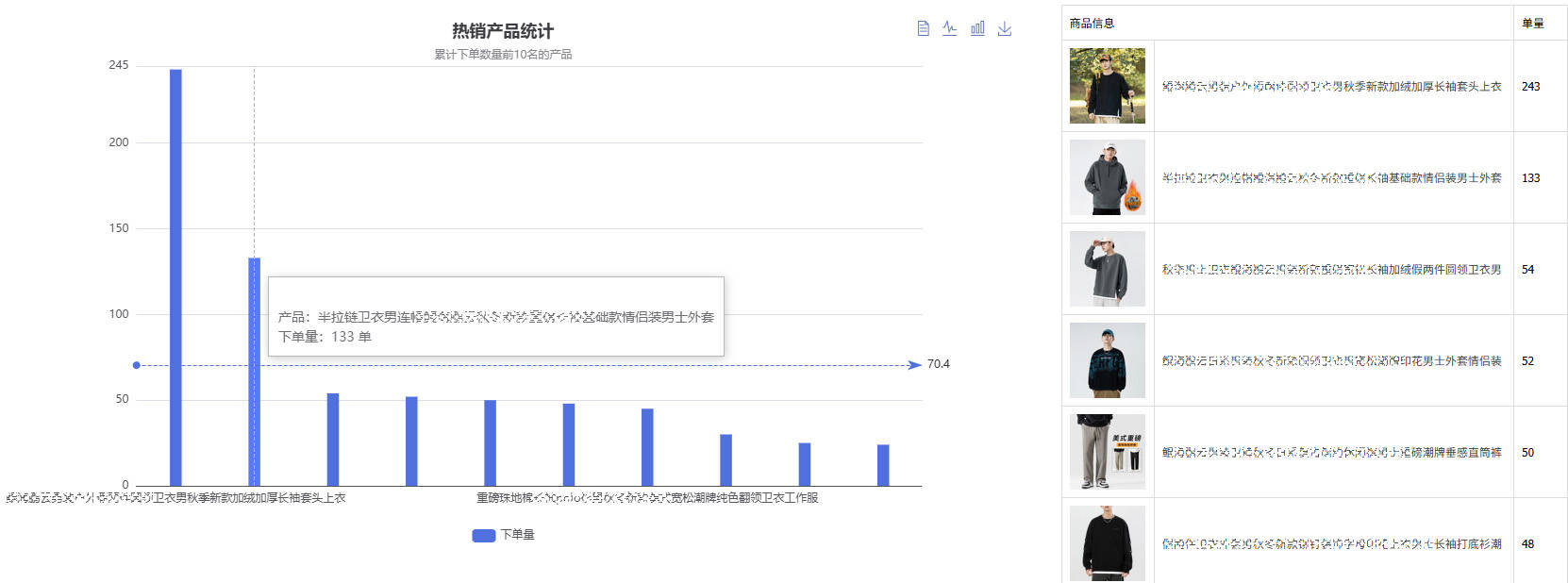Click the 70.4 average line arrow marker
The width and height of the screenshot is (1568, 583).
tap(913, 365)
